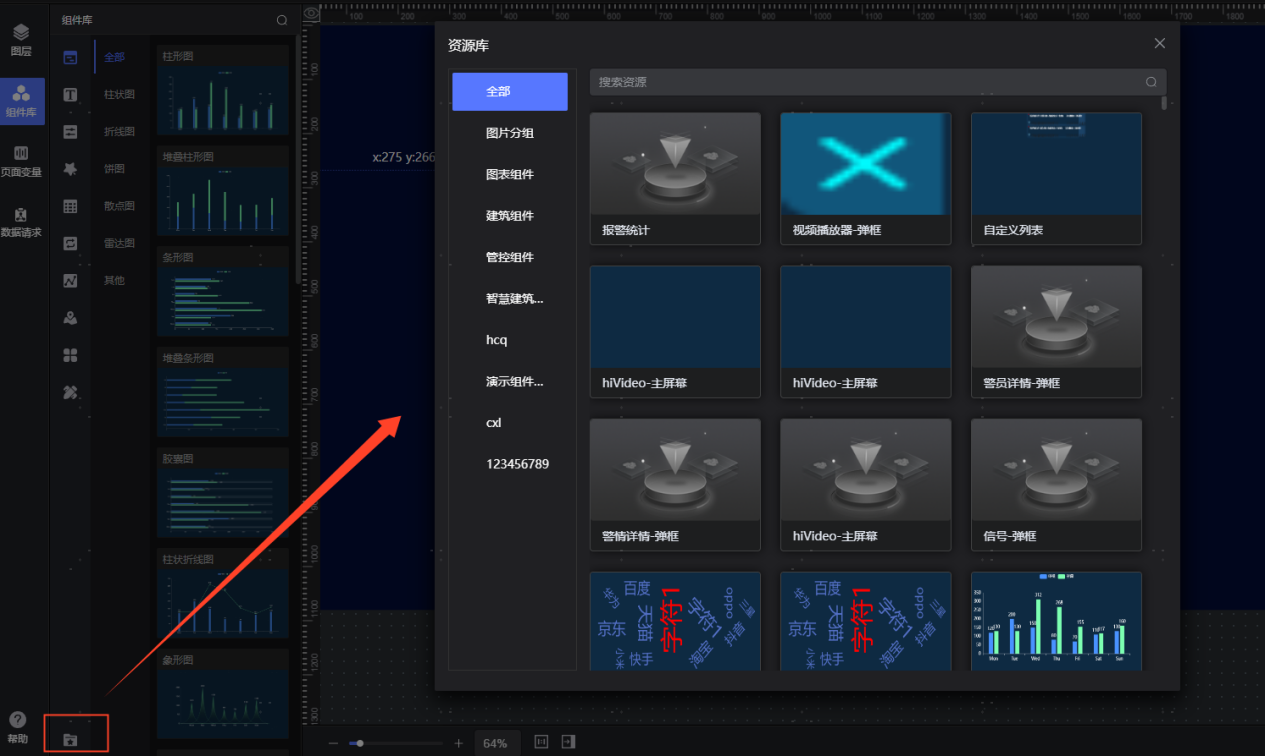Select the table component category icon

point(70,206)
